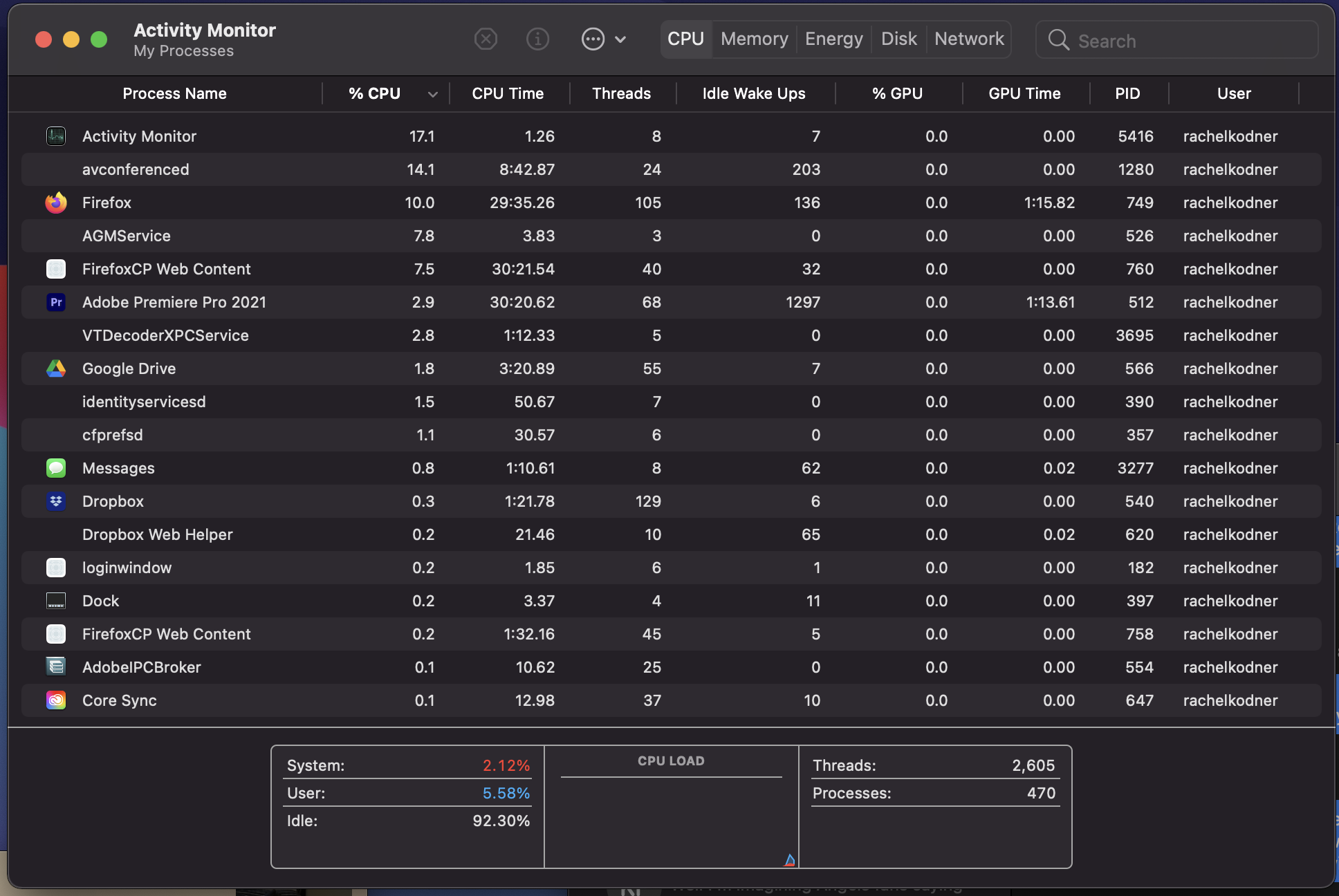Click the Core Sync icon
The height and width of the screenshot is (896, 1339).
[56, 700]
